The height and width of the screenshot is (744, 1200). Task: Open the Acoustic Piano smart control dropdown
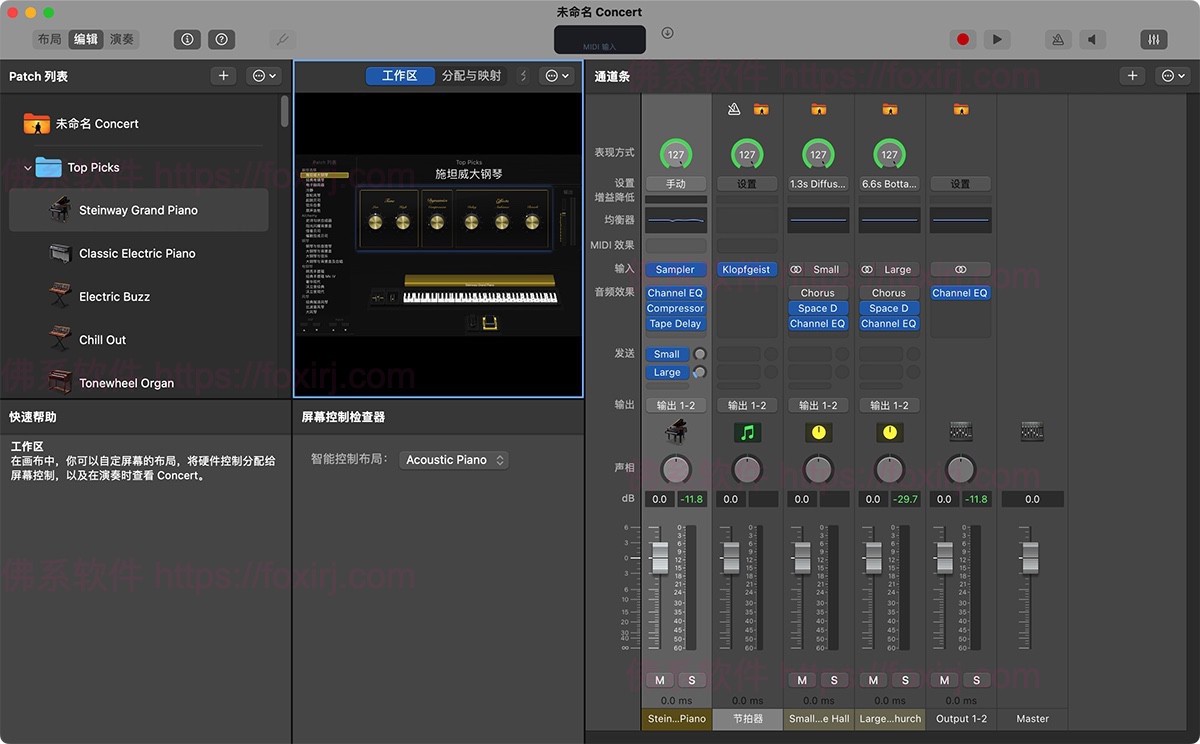(x=456, y=460)
